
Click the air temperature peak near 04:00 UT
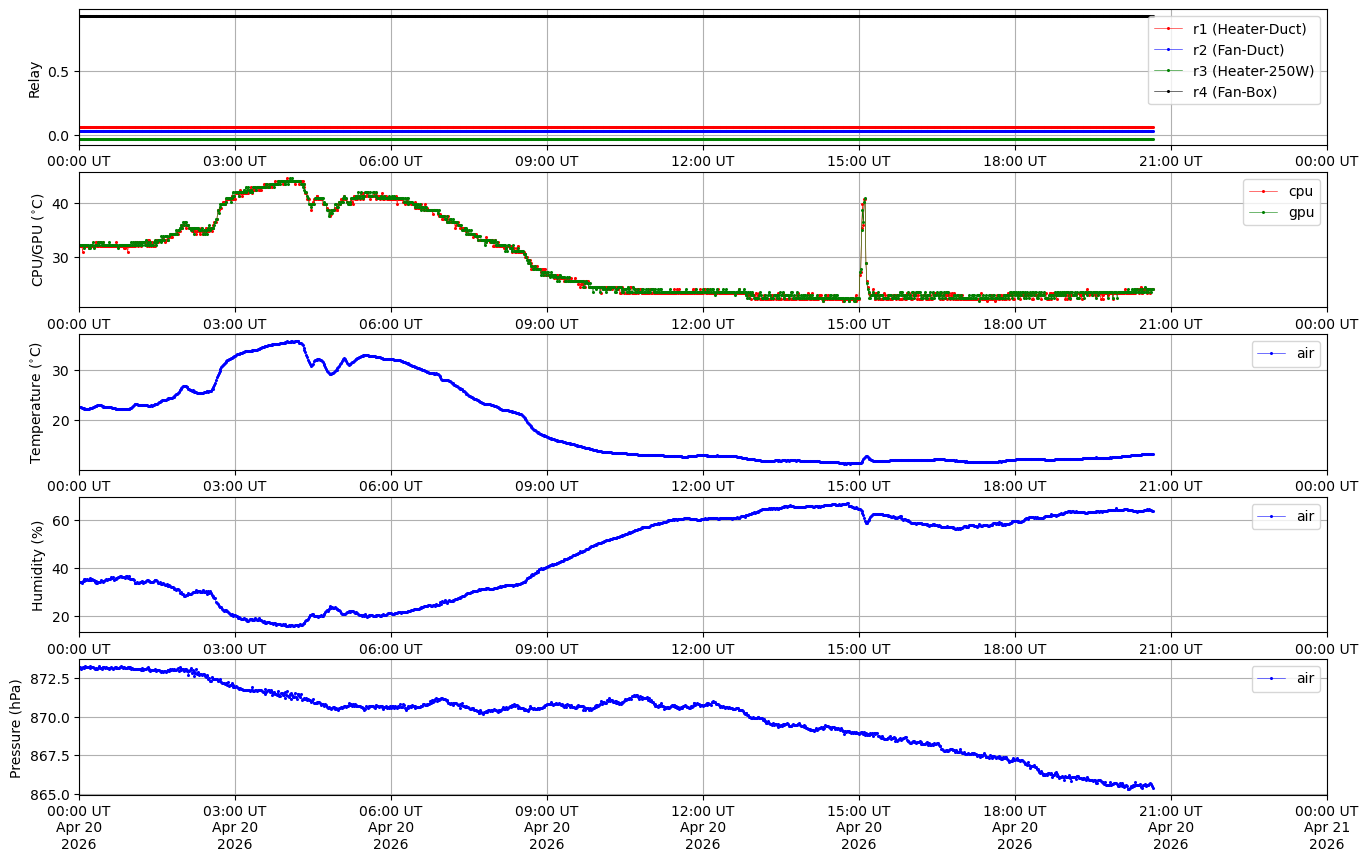[x=295, y=342]
